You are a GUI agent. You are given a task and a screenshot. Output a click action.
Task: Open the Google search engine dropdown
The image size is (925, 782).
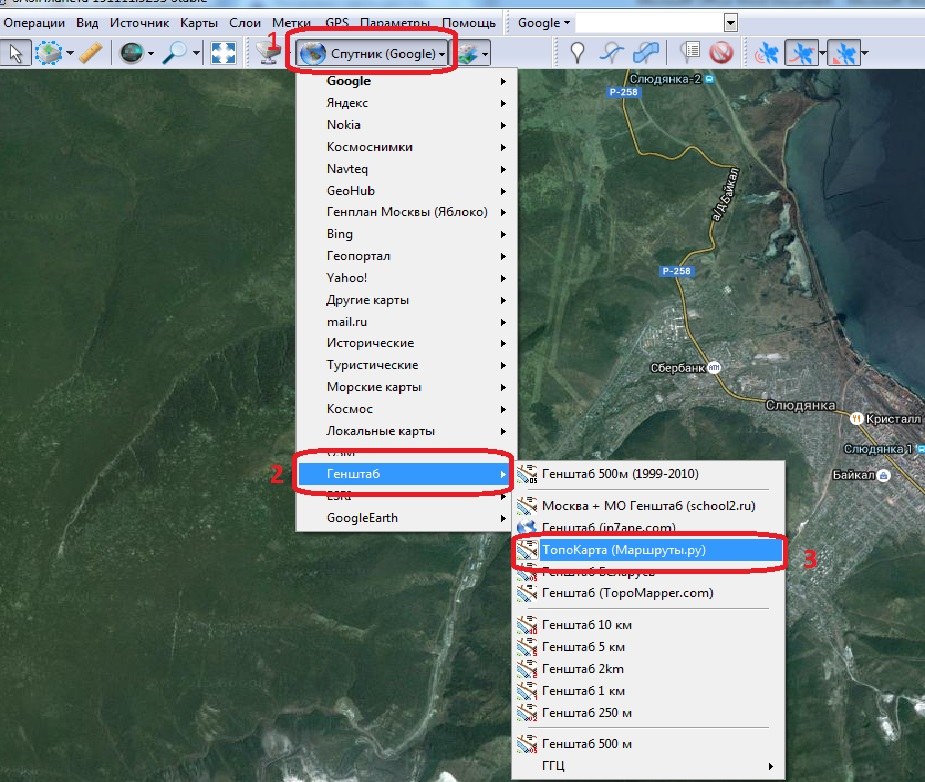543,23
